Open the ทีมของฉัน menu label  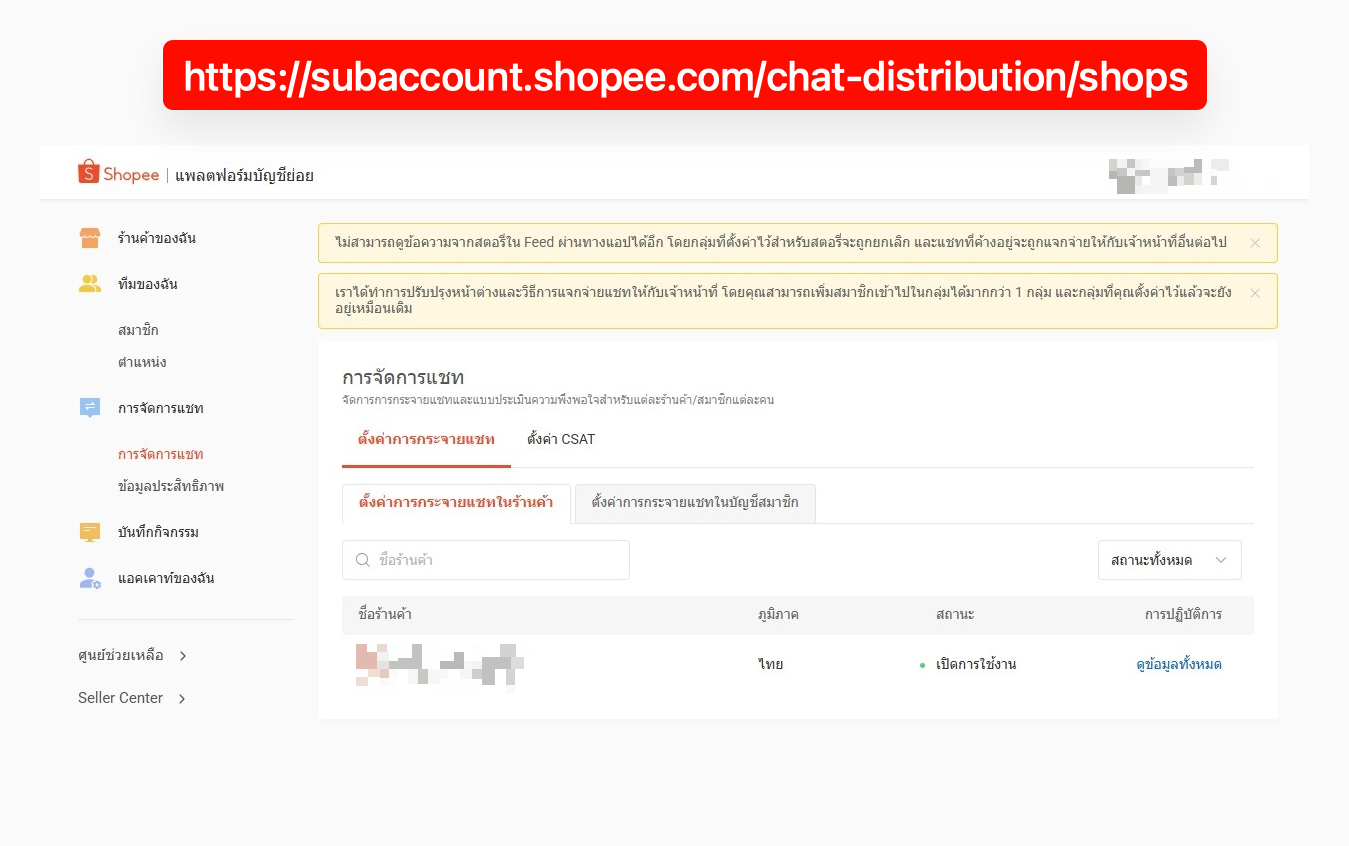point(148,284)
